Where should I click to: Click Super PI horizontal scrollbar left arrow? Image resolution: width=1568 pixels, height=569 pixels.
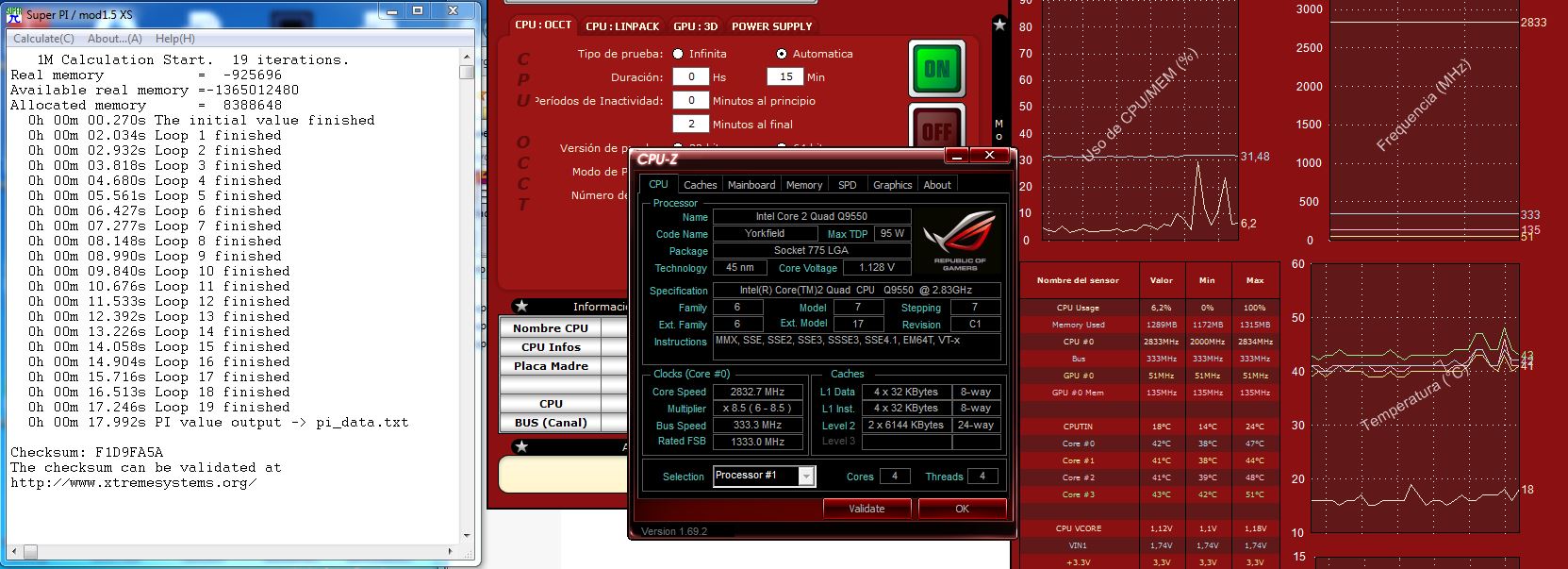(12, 550)
